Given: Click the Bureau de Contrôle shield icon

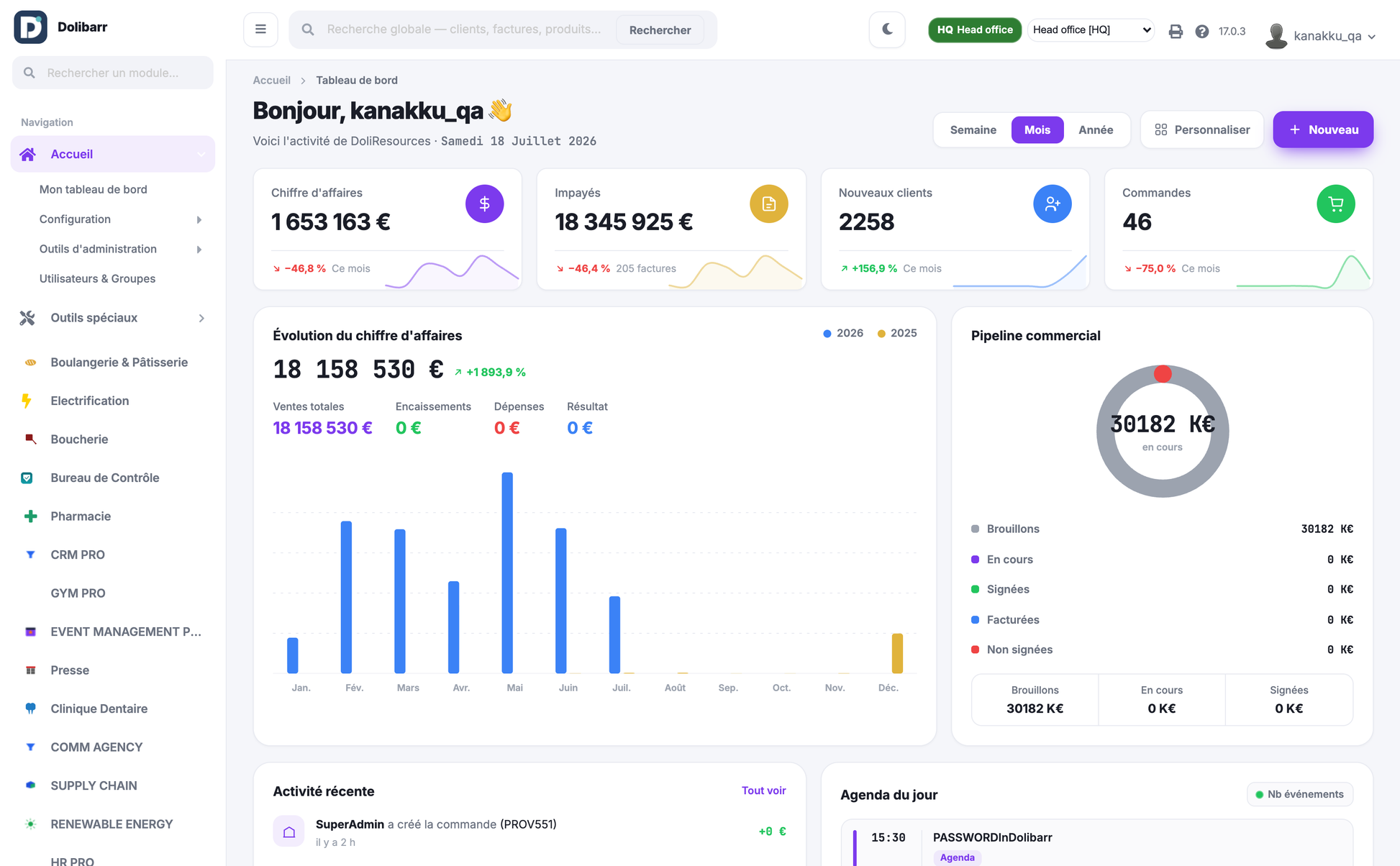Looking at the screenshot, I should coord(27,478).
